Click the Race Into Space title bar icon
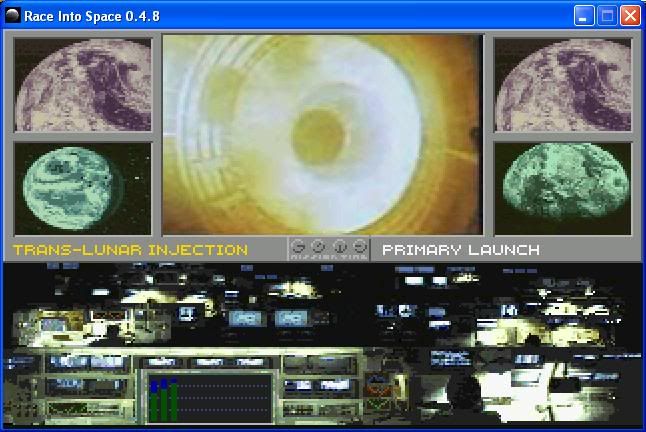Viewport: 646px width, 432px height. (12, 16)
